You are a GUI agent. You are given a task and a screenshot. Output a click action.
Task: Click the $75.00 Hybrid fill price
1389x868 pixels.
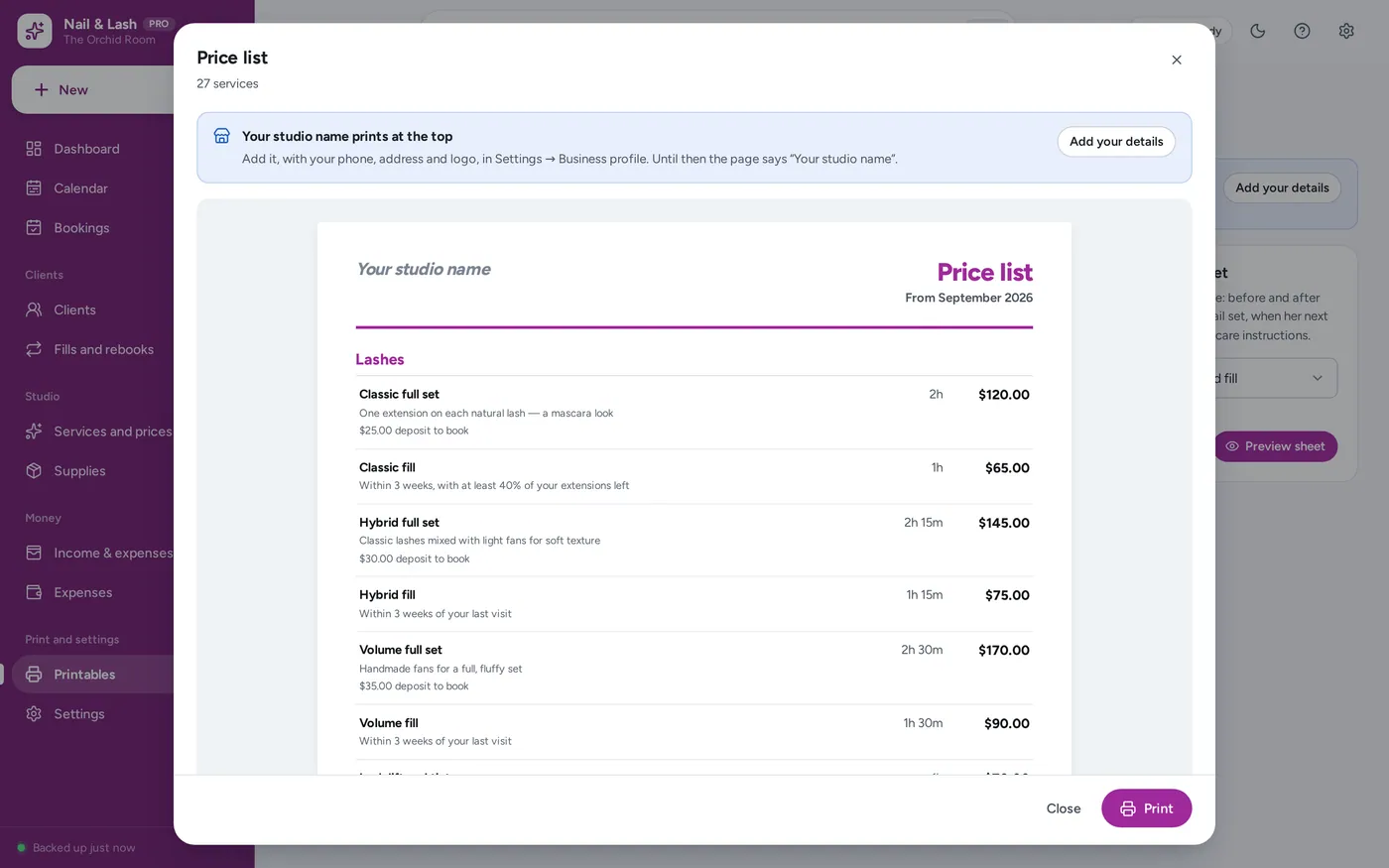click(x=1007, y=595)
